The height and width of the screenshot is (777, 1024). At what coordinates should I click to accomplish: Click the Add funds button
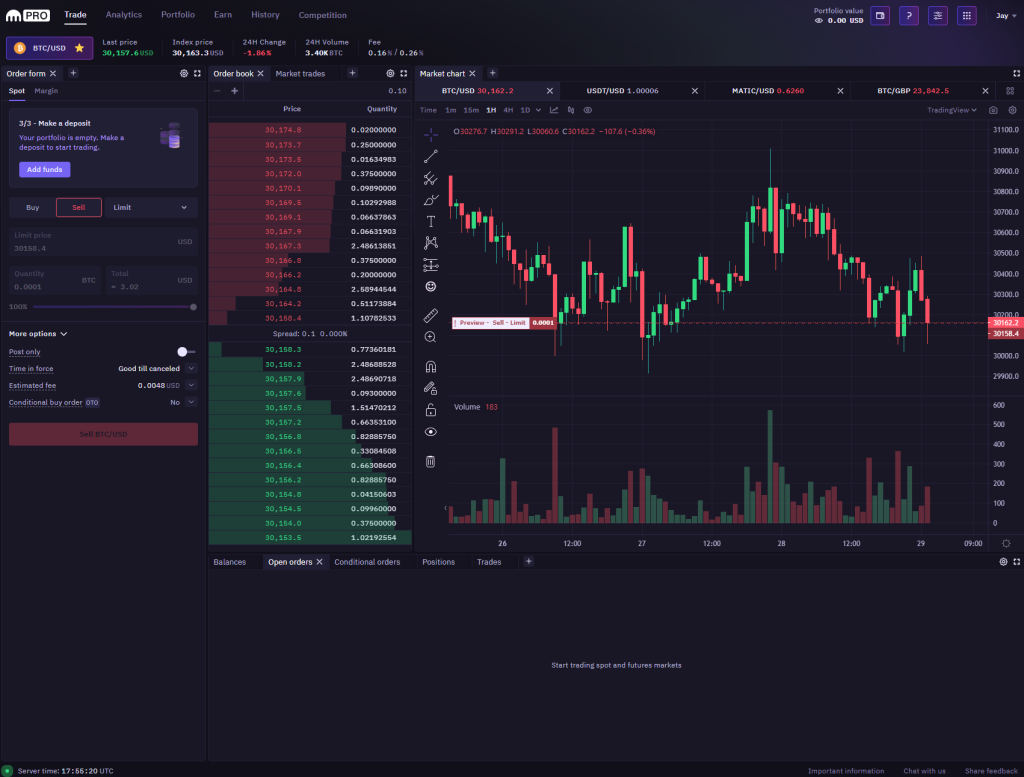[44, 169]
